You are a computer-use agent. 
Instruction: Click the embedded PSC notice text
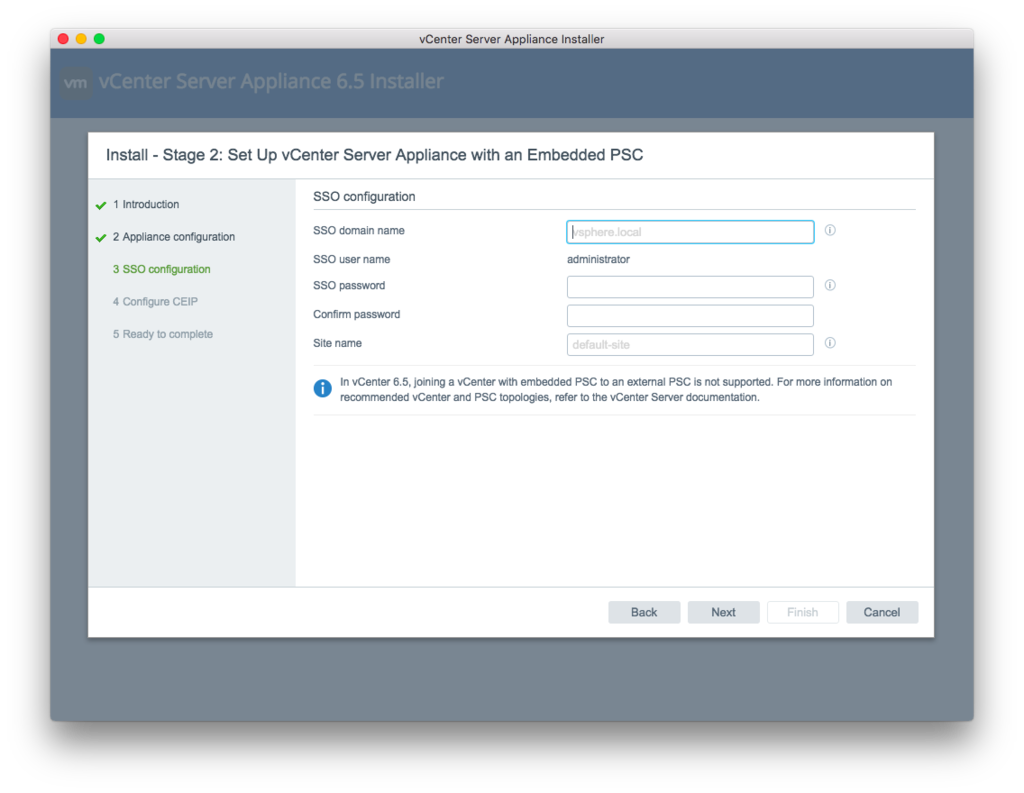pos(616,389)
